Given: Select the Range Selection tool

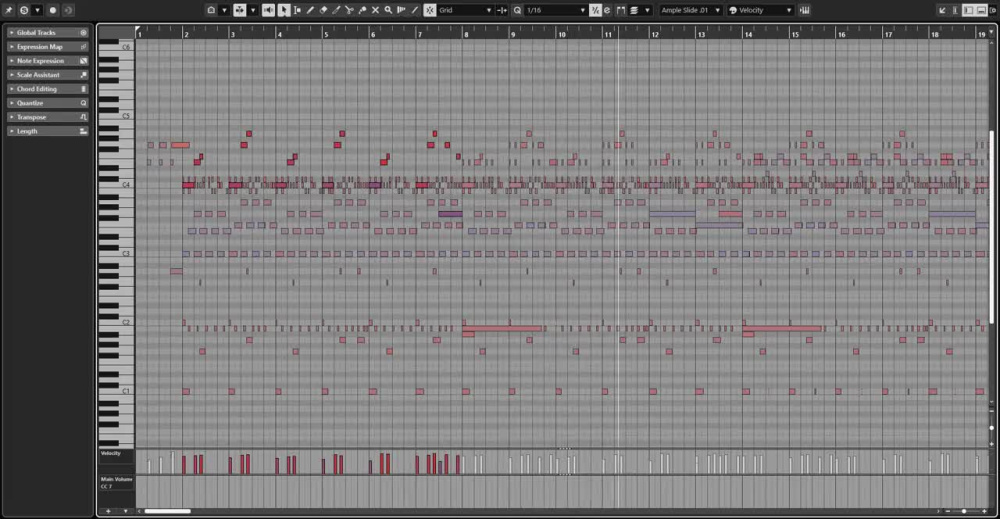Looking at the screenshot, I should pyautogui.click(x=297, y=10).
